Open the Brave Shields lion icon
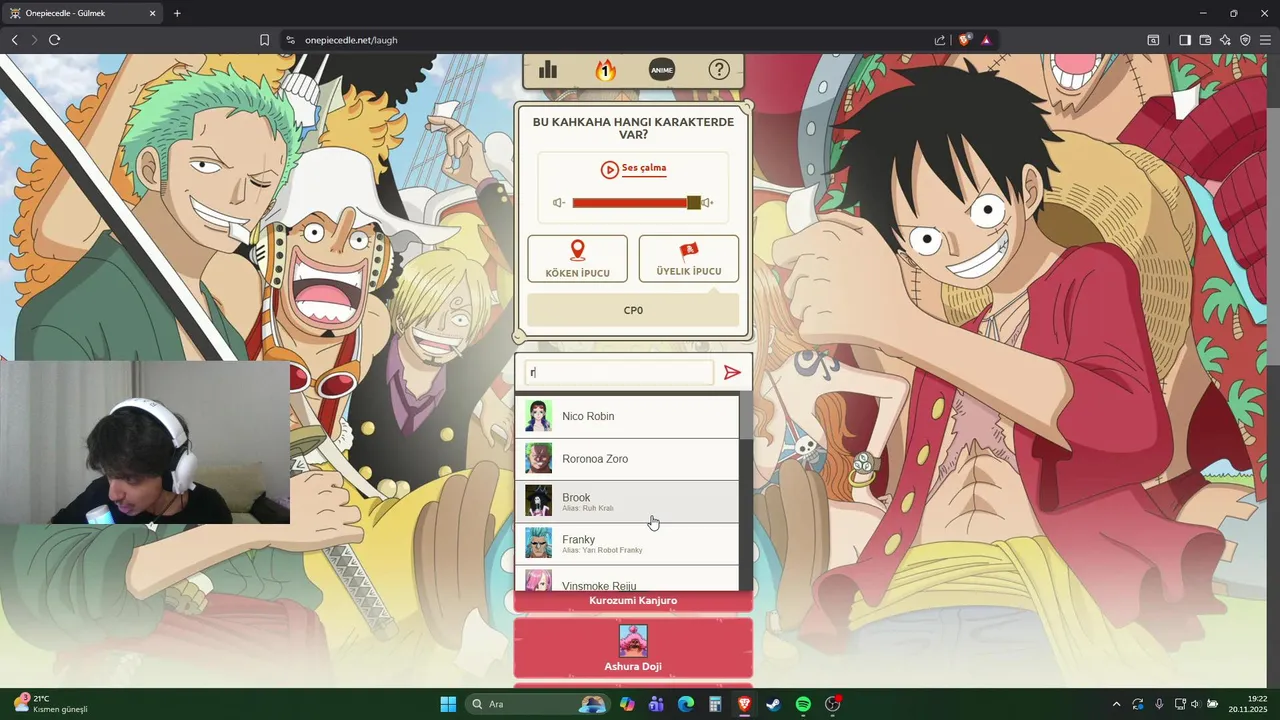This screenshot has height=720, width=1280. pos(965,40)
